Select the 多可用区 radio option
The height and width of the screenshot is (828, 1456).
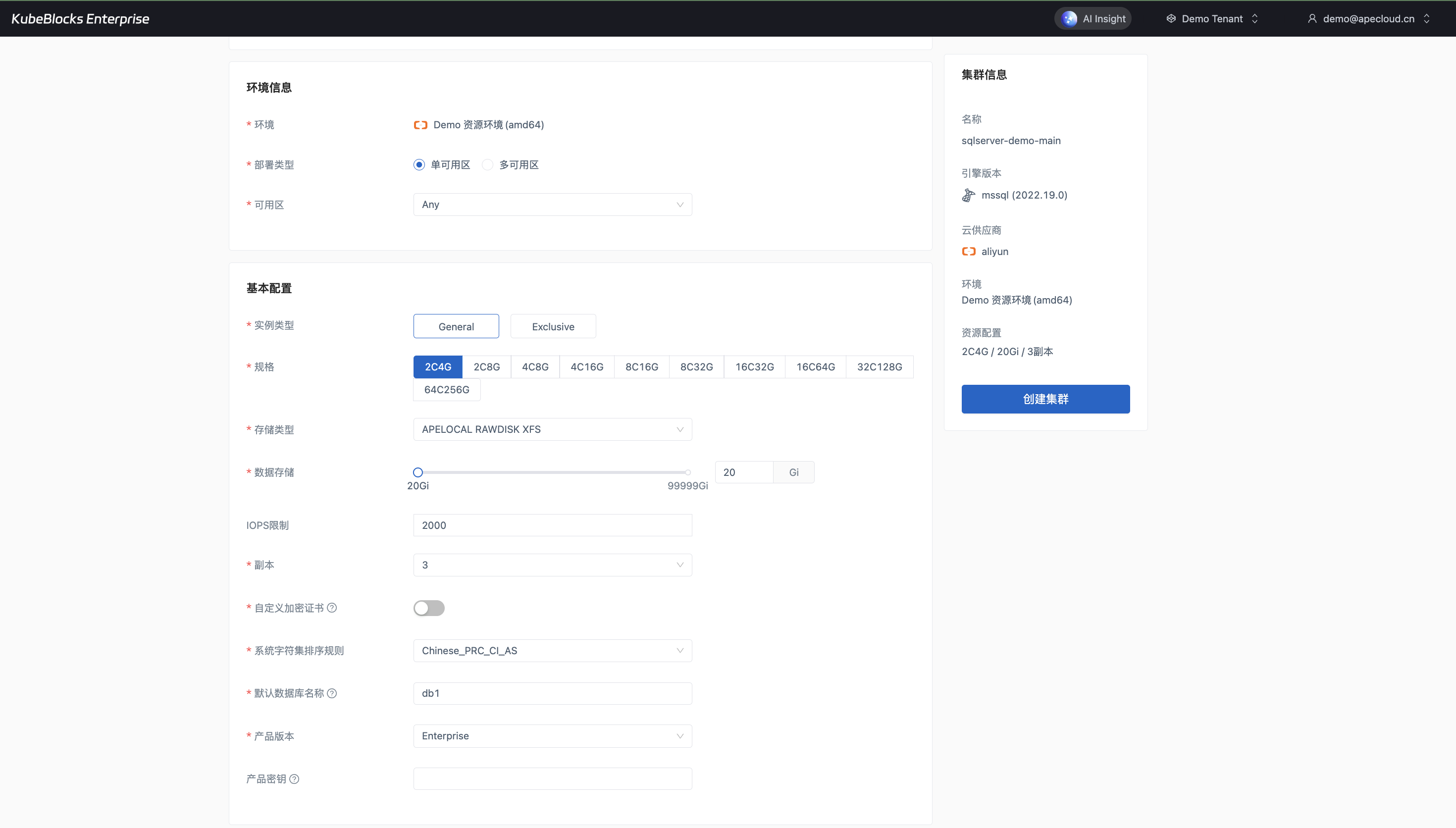[x=487, y=165]
